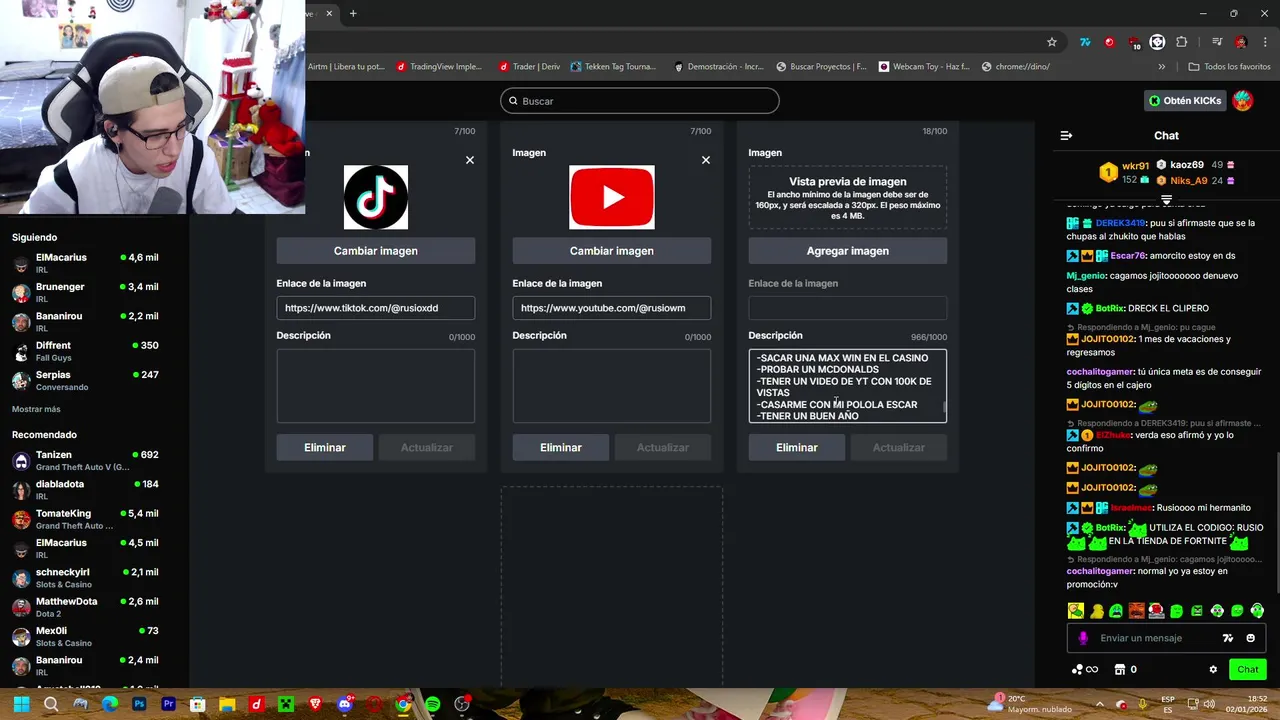
Task: Open Premiere Pro from the taskbar
Action: tap(168, 704)
